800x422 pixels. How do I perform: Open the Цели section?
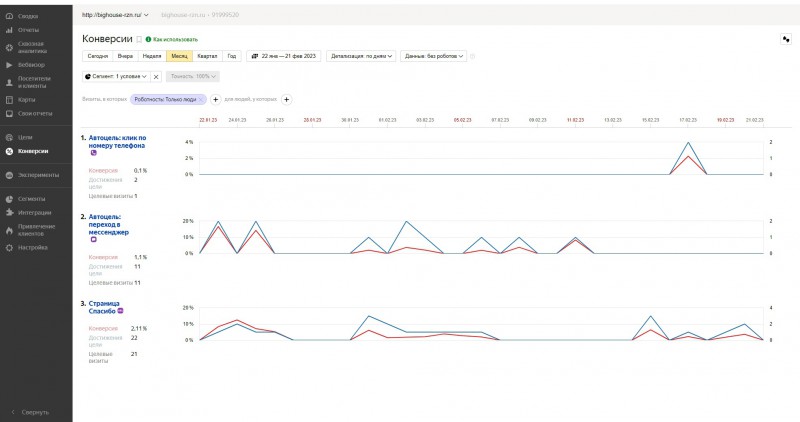pyautogui.click(x=25, y=137)
